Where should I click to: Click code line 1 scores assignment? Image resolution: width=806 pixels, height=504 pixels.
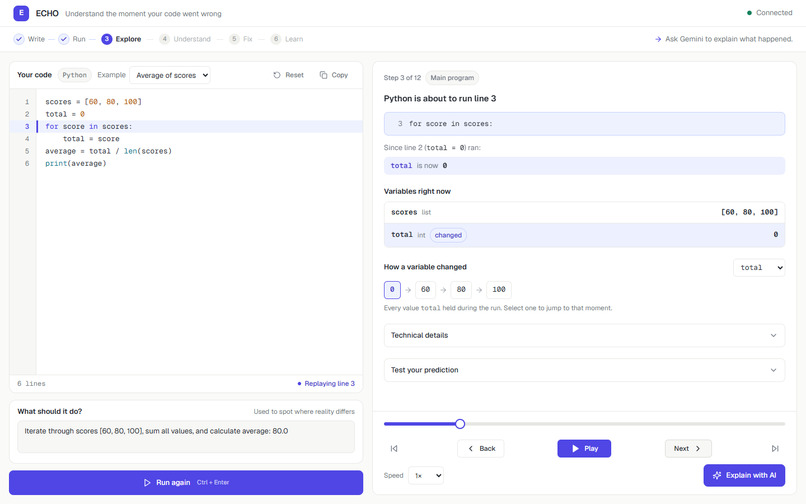(x=93, y=102)
